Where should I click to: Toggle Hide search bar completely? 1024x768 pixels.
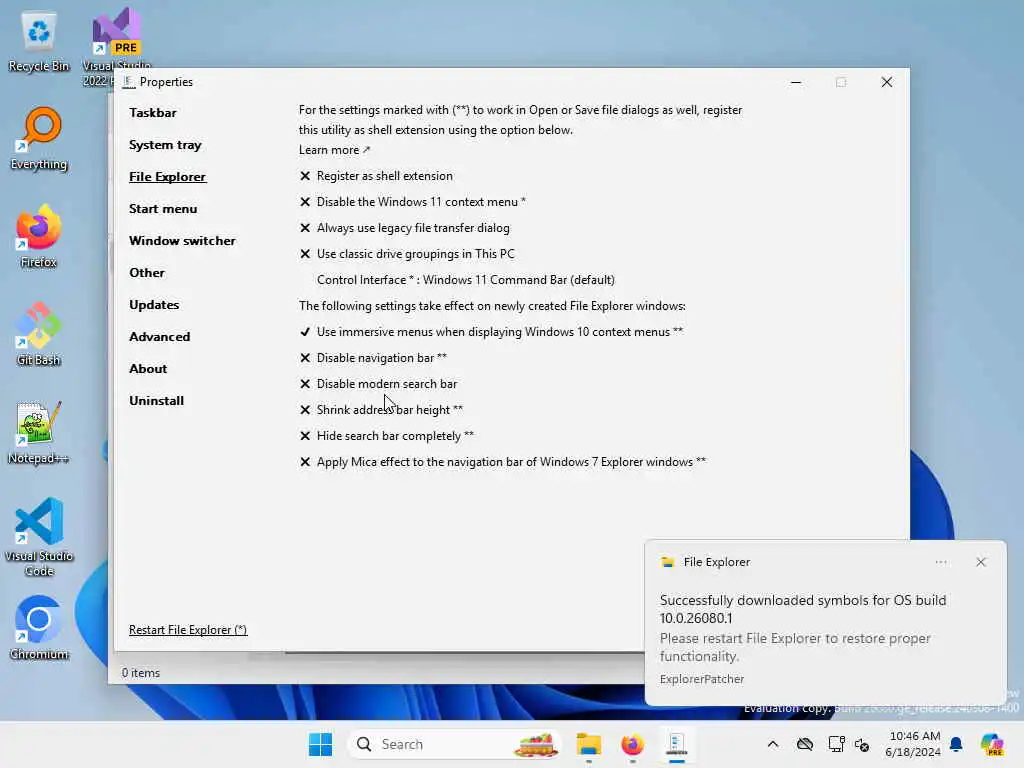pyautogui.click(x=387, y=436)
